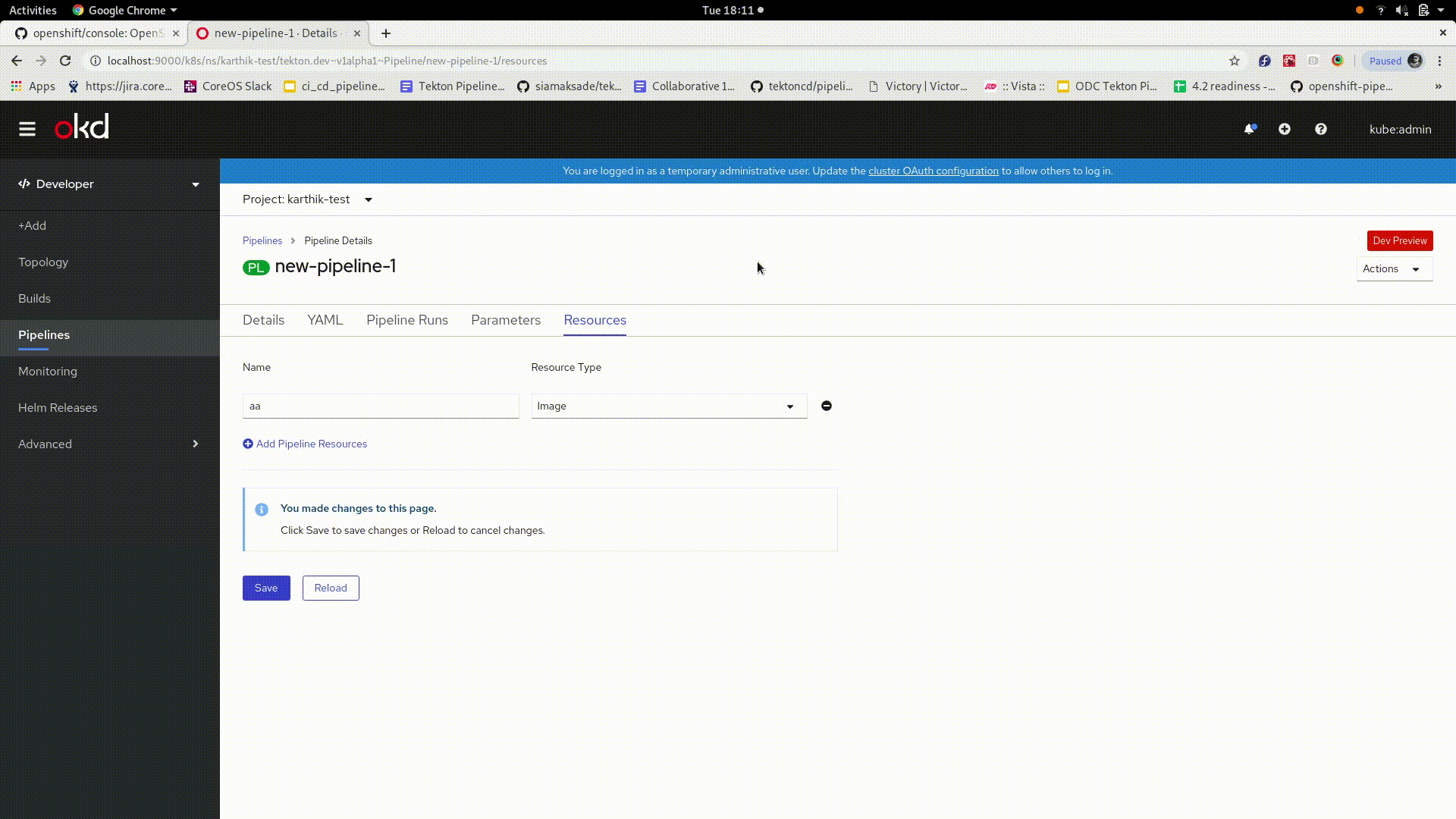Click the Save button
Image resolution: width=1456 pixels, height=819 pixels.
(x=265, y=588)
